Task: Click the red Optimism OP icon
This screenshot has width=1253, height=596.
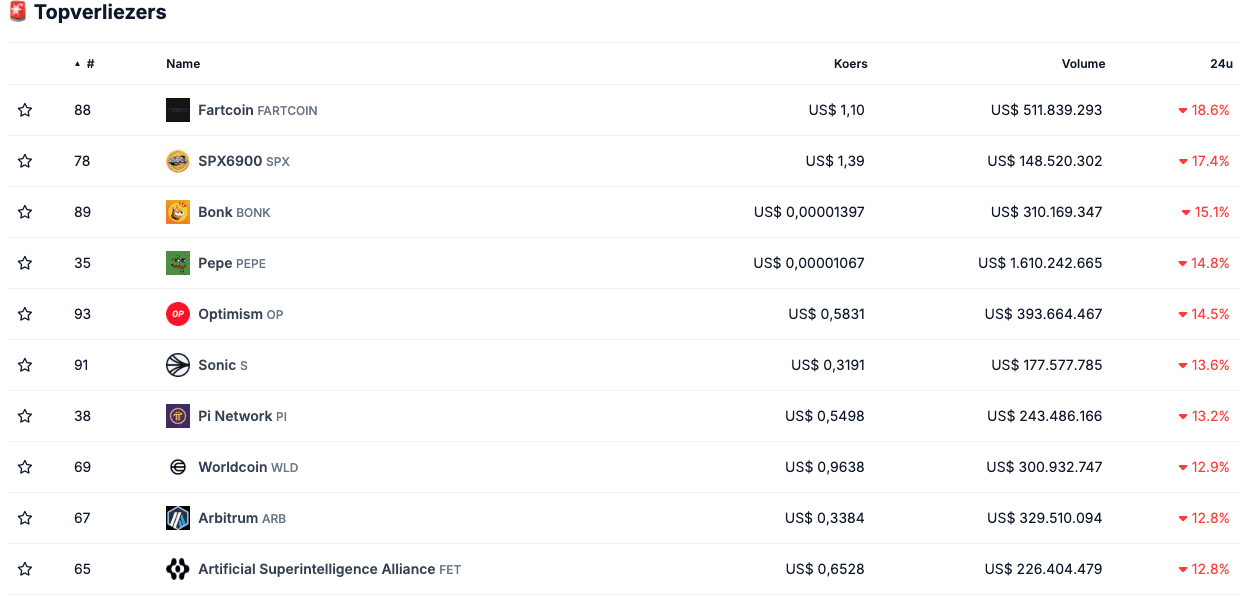Action: [x=178, y=314]
